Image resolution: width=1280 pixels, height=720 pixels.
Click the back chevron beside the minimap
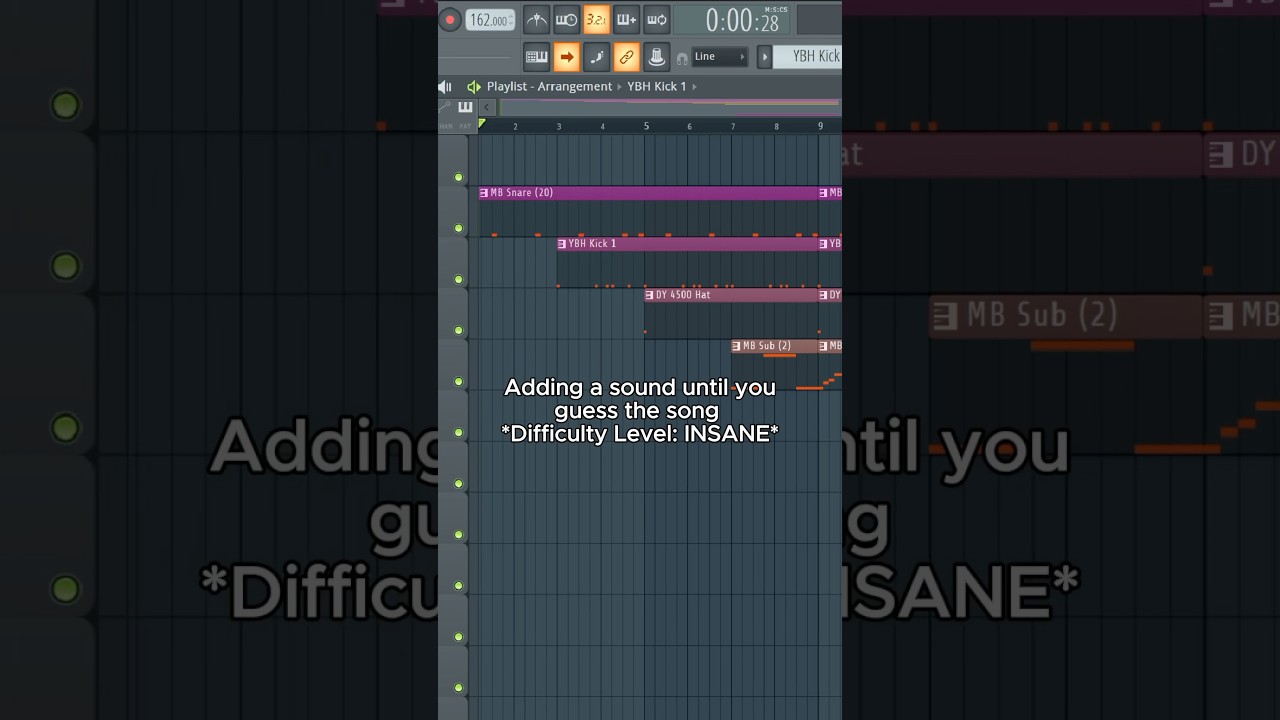[x=487, y=107]
